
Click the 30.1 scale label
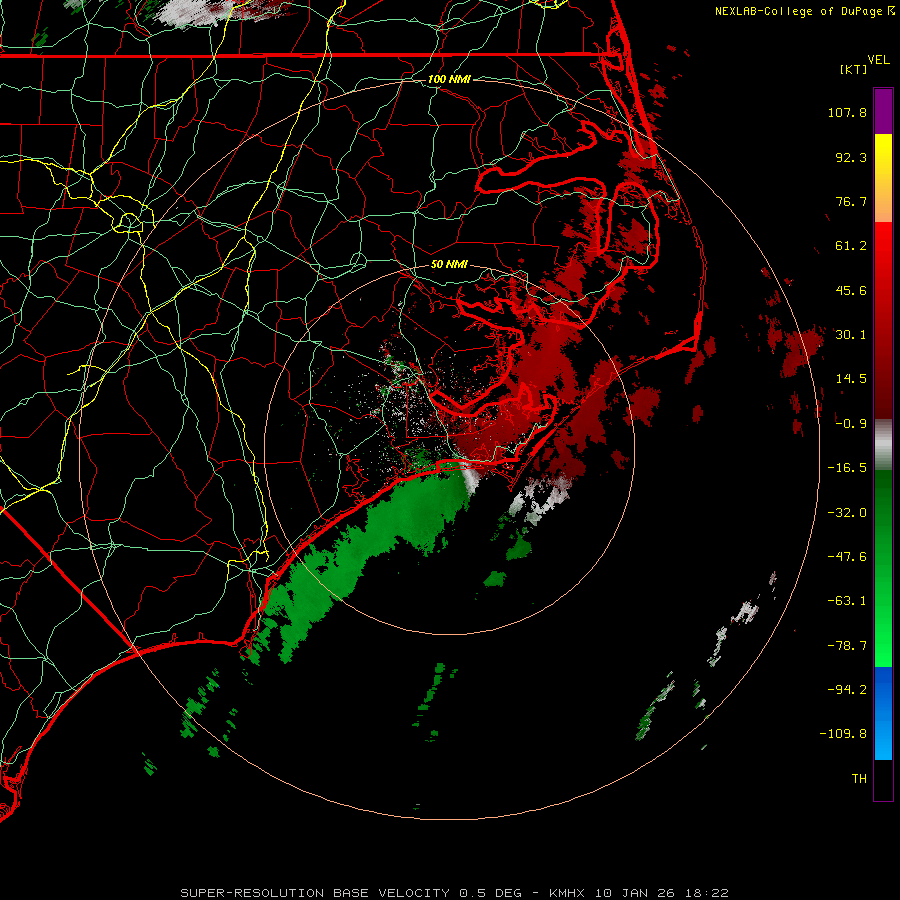(x=851, y=335)
